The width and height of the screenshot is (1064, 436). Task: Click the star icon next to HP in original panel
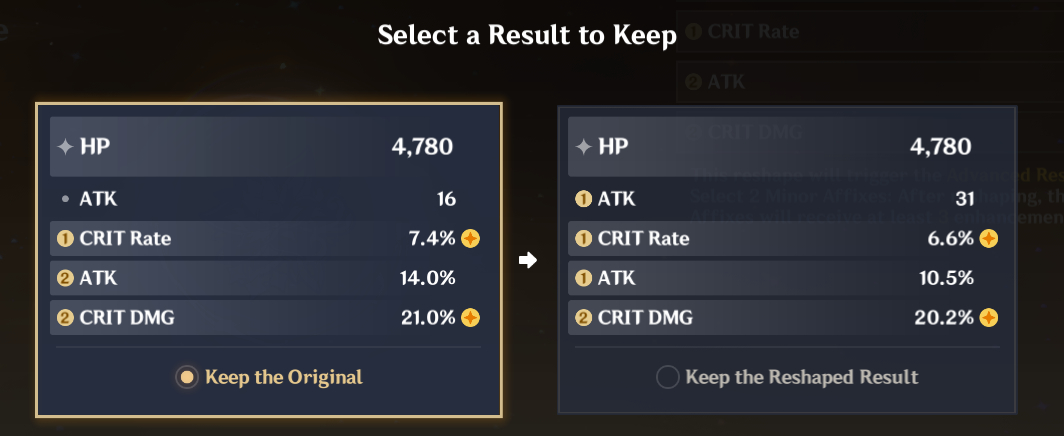tap(65, 147)
